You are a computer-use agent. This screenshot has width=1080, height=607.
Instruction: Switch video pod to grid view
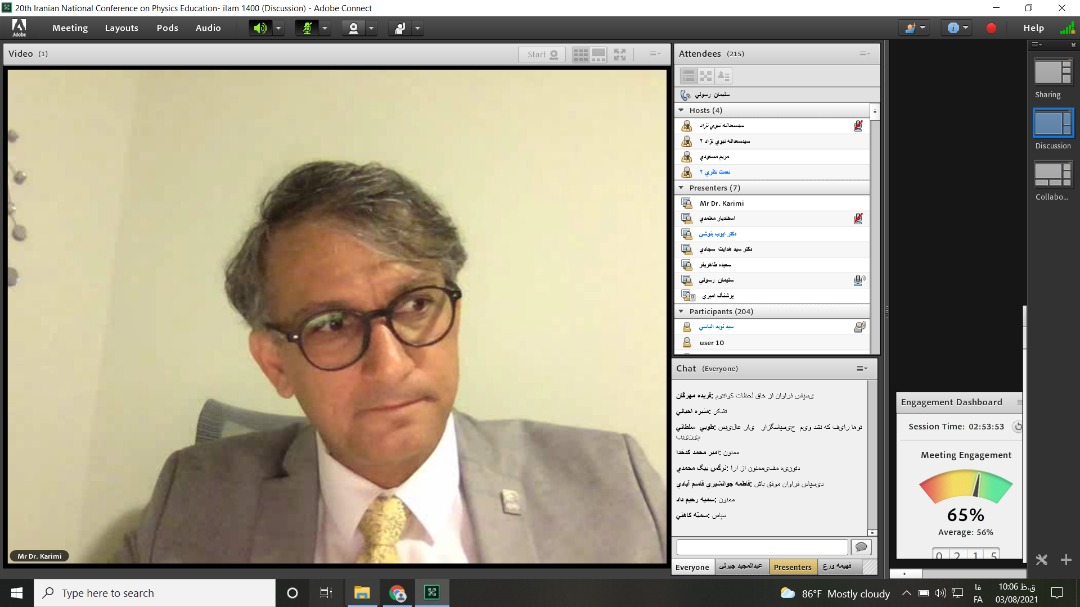coord(581,54)
